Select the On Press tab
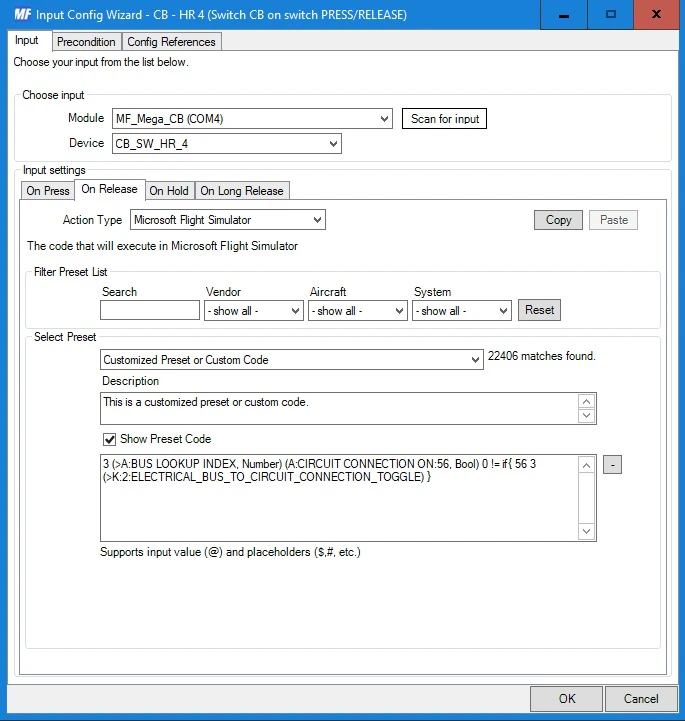The height and width of the screenshot is (721, 685). point(48,191)
